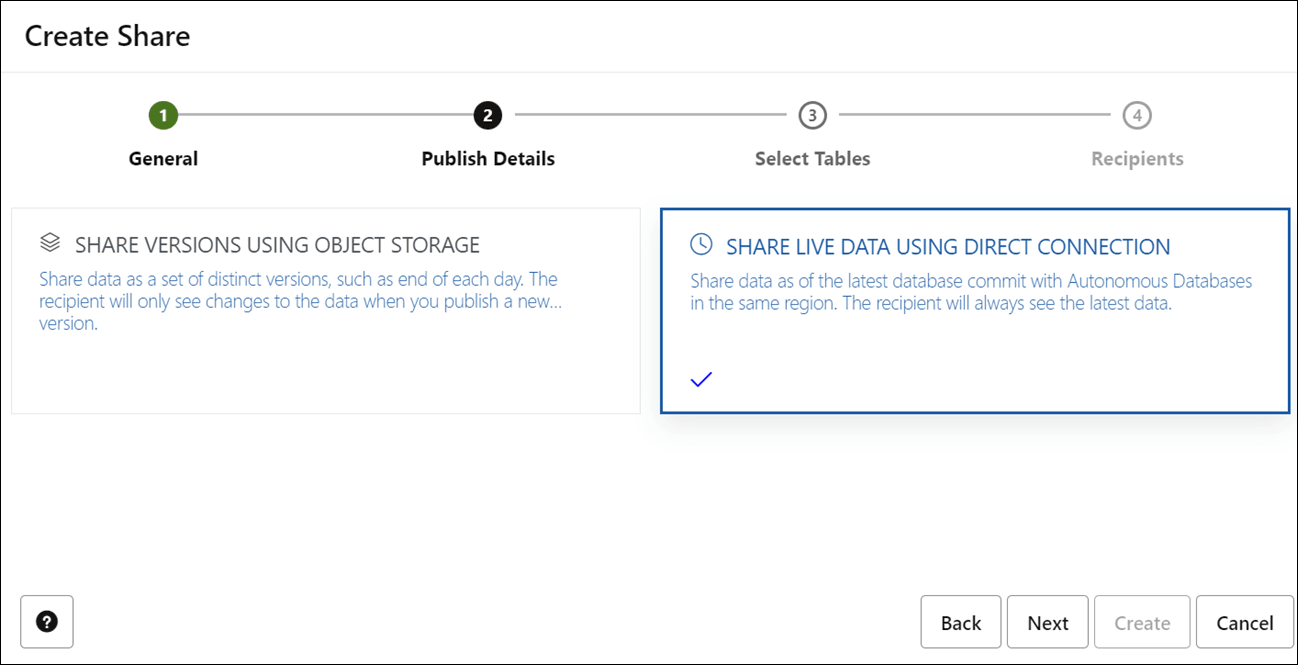Select SHARE LIVE DATA USING DIRECT CONNECTION option
This screenshot has height=665, width=1298.
975,310
